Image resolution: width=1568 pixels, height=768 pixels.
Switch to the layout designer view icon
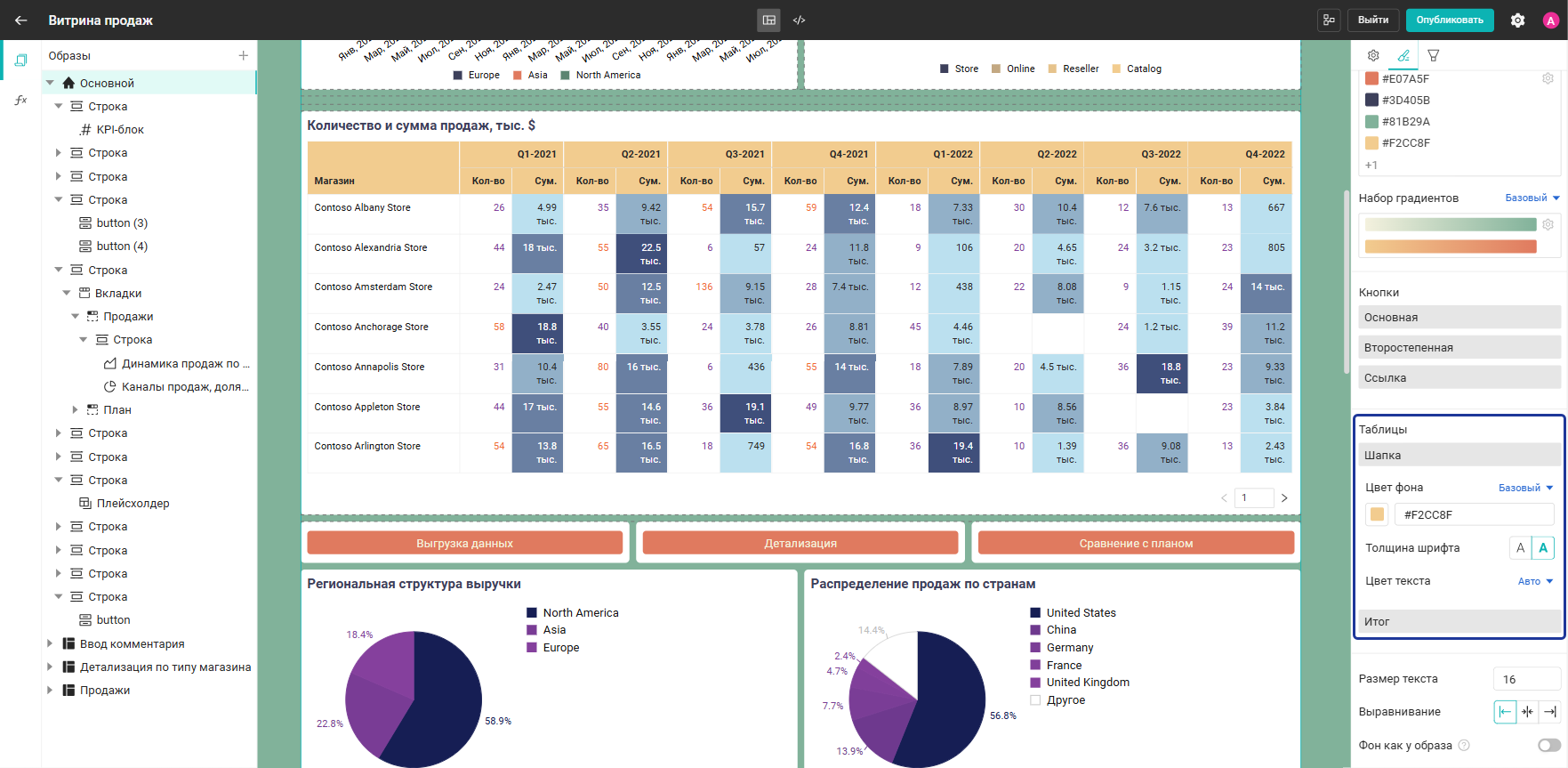tap(769, 20)
